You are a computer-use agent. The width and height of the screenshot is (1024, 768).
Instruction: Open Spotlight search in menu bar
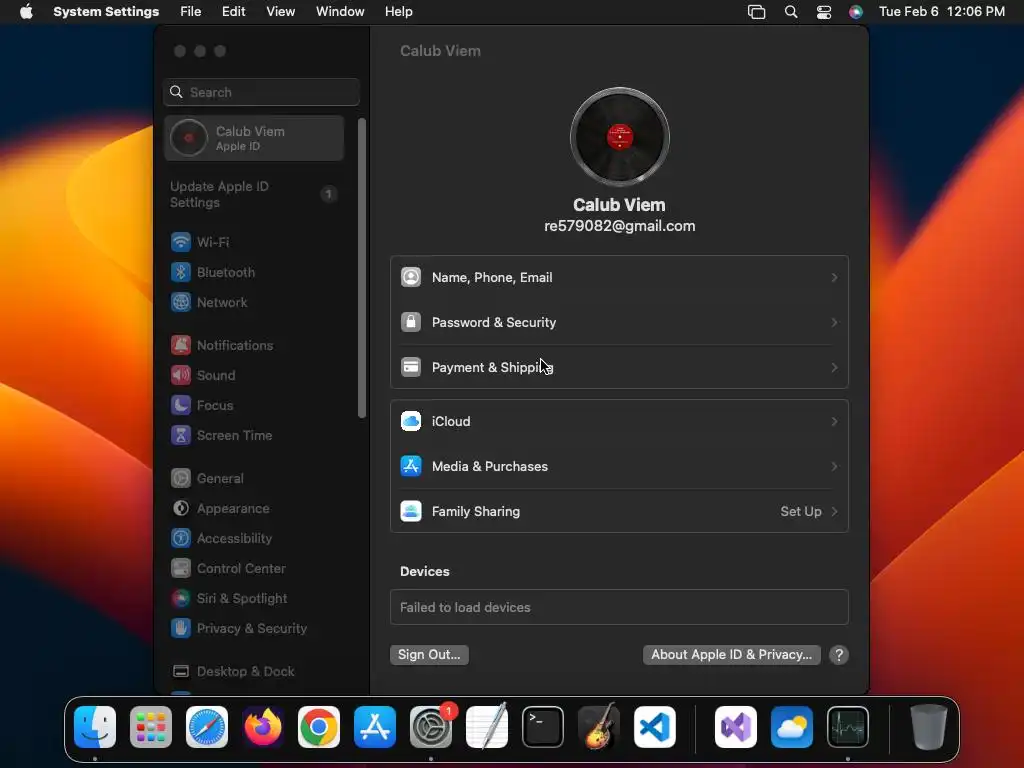coord(791,12)
